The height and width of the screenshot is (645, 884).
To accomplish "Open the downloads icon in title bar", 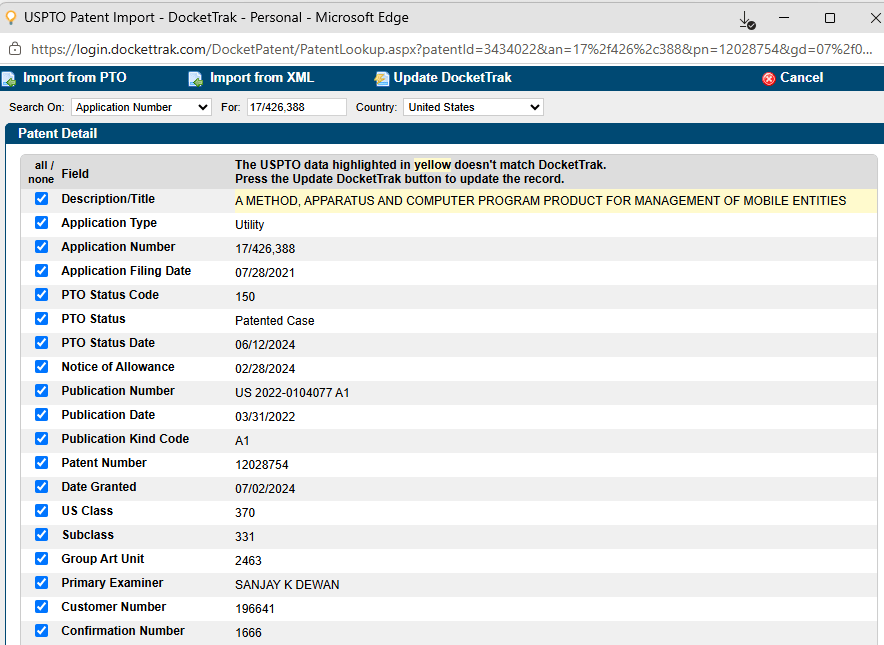I will [x=747, y=20].
